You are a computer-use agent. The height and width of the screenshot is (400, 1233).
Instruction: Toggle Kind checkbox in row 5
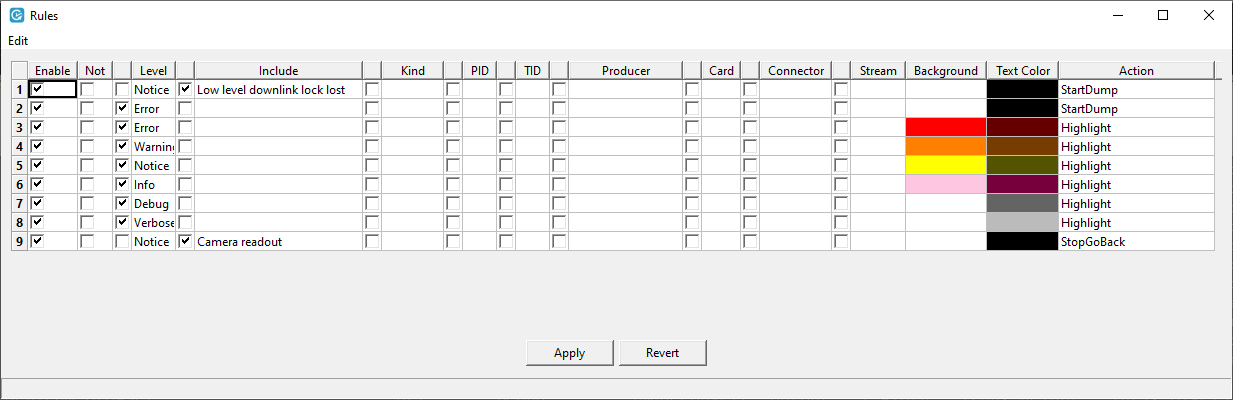click(x=372, y=166)
